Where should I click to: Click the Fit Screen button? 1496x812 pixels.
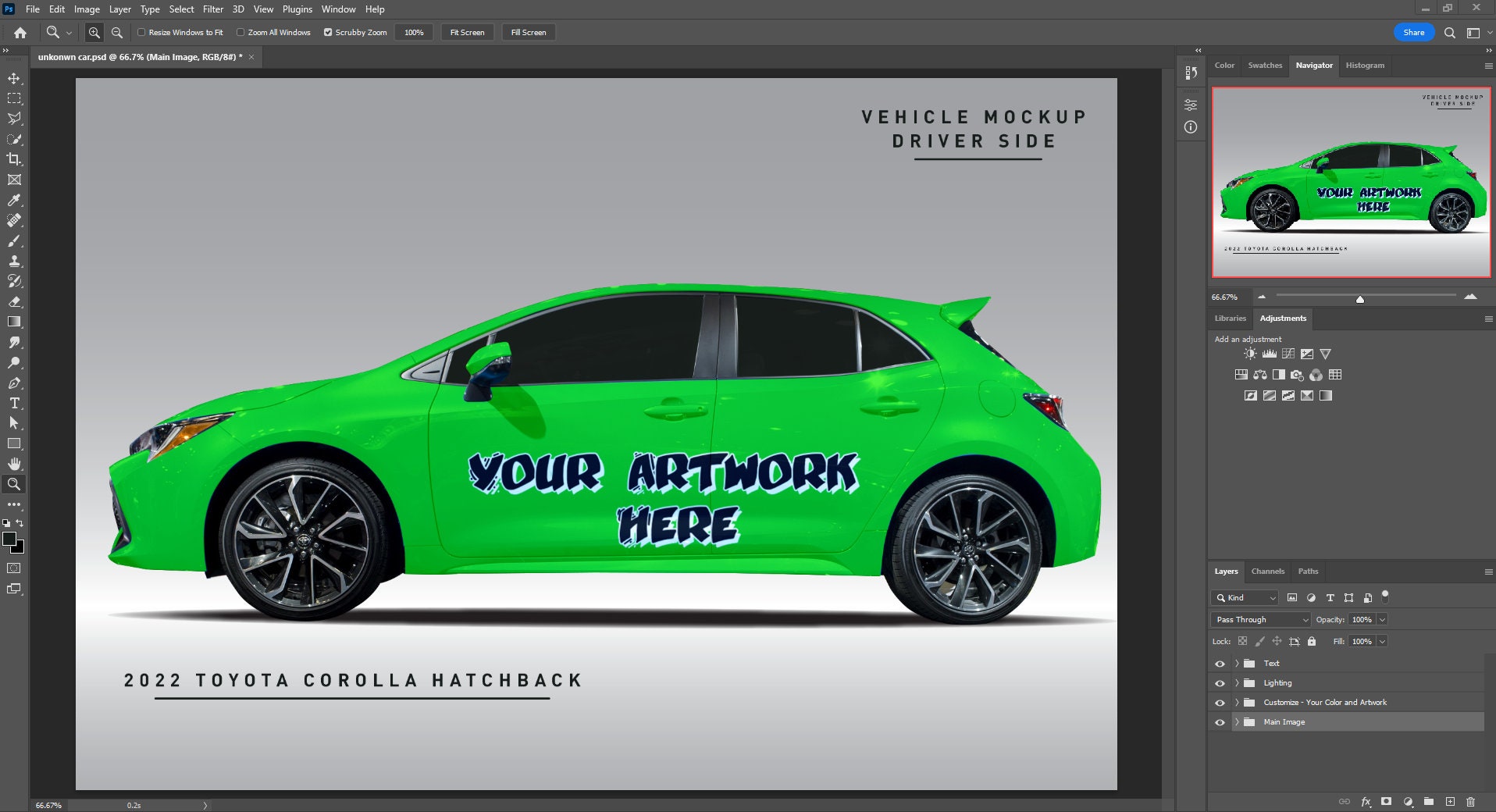click(x=467, y=32)
